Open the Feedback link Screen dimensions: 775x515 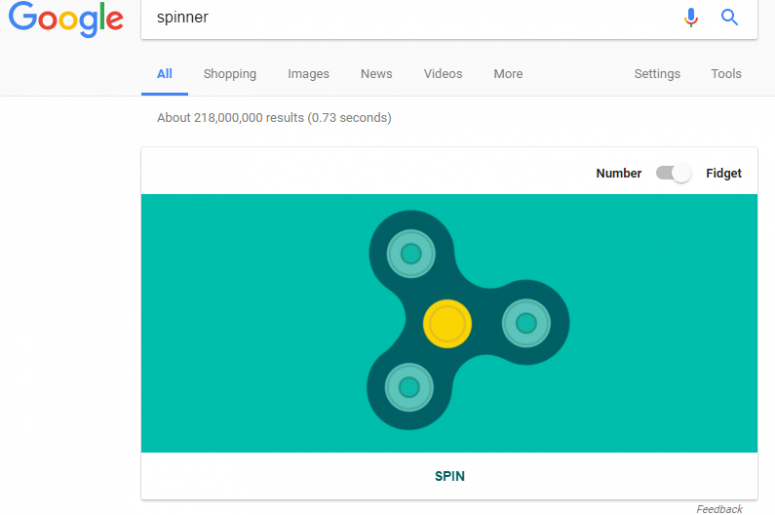pyautogui.click(x=719, y=509)
